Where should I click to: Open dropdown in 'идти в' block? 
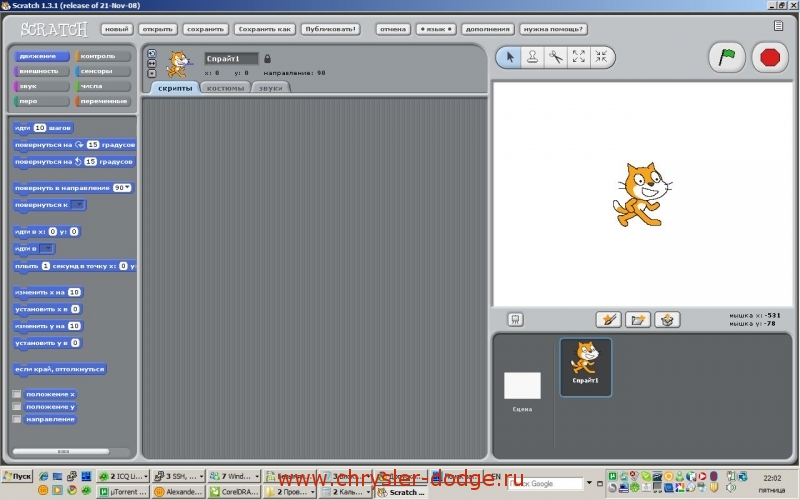pyautogui.click(x=46, y=248)
